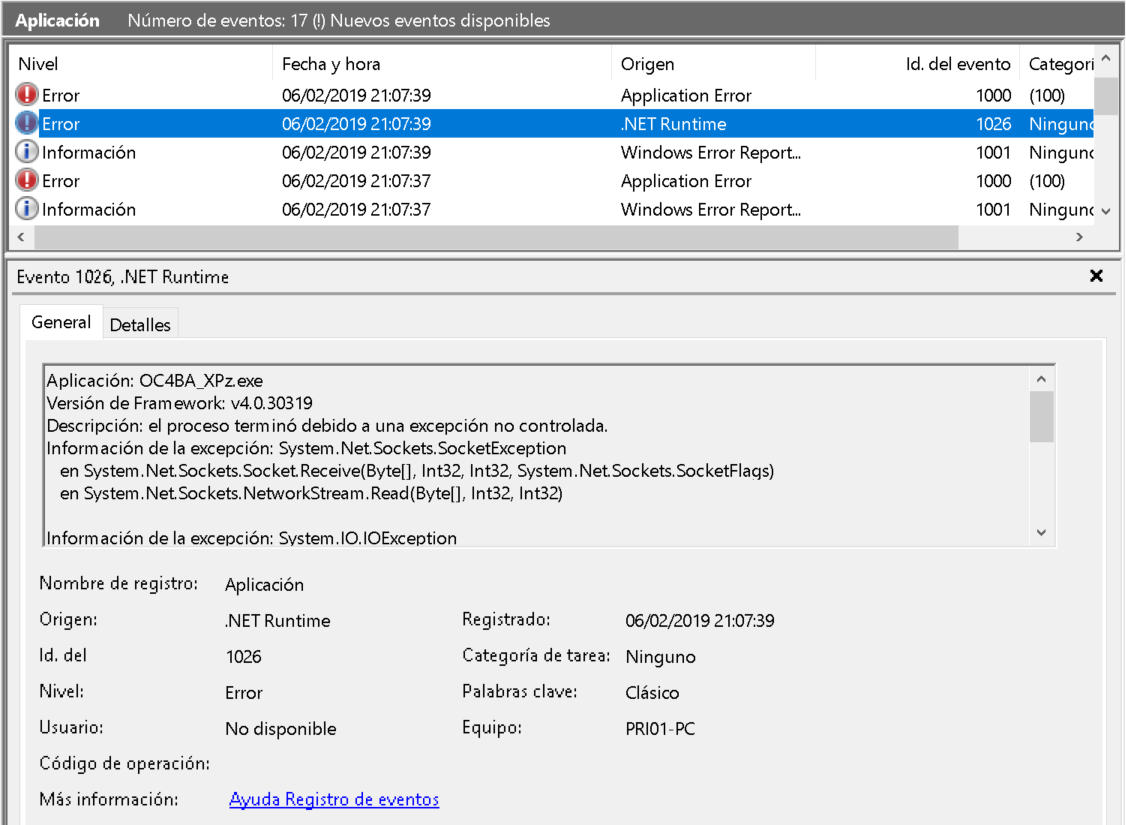Select the Windows Error Report row at 21:07:37
Screen dimensions: 1126x825
710,210
